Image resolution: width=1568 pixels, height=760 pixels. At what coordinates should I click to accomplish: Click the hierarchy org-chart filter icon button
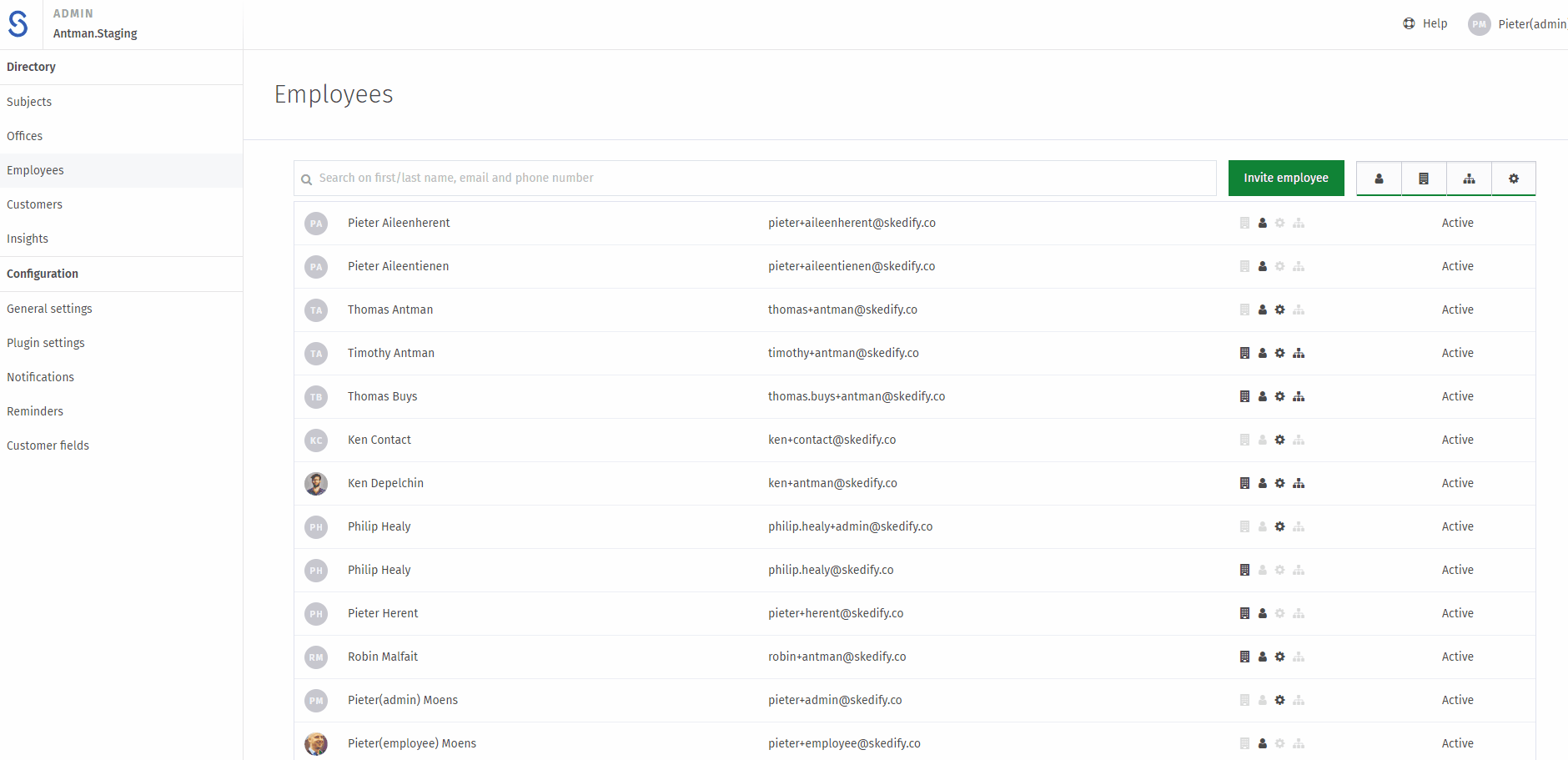coord(1469,179)
